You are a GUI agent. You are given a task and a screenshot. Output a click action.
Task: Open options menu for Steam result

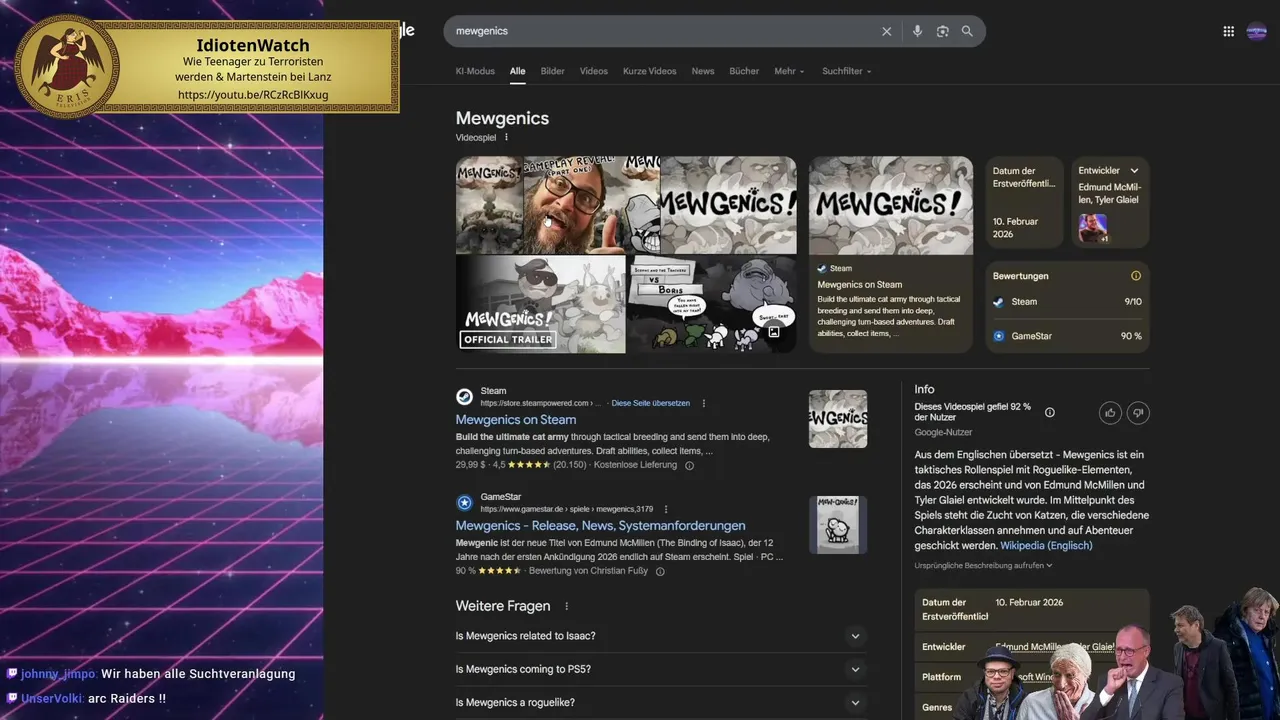click(x=703, y=403)
